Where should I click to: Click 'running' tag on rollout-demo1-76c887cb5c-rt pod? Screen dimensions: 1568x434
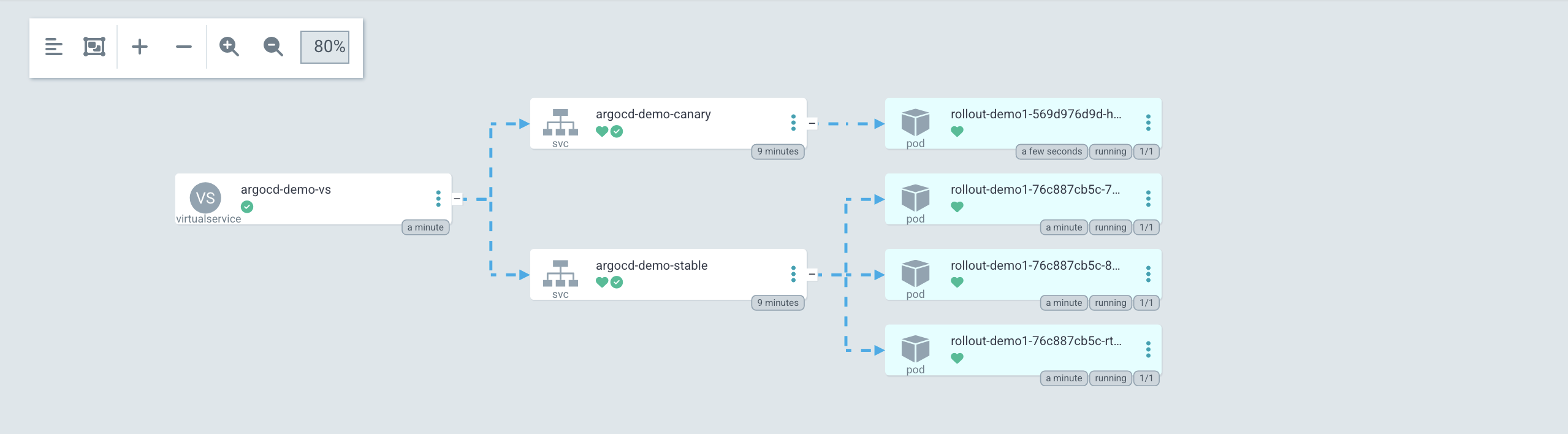[1111, 378]
